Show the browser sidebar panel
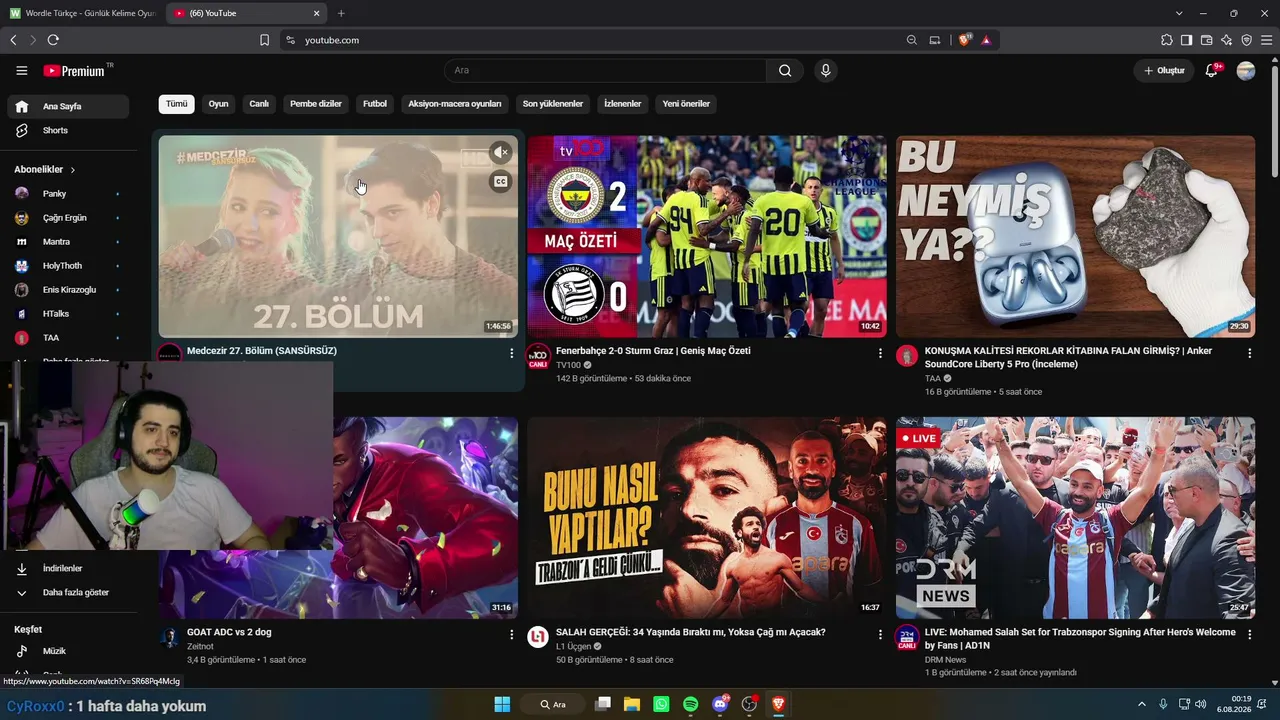Viewport: 1280px width, 720px height. 1186,40
